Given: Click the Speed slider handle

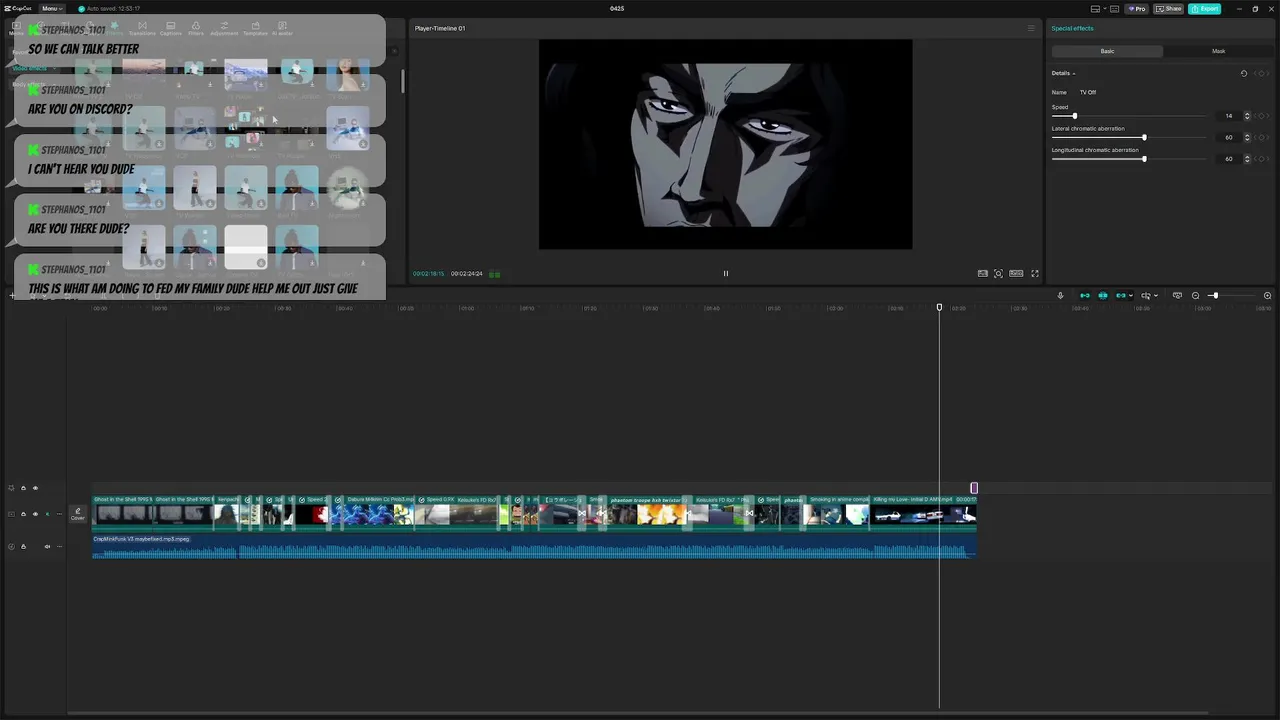Looking at the screenshot, I should point(1075,116).
